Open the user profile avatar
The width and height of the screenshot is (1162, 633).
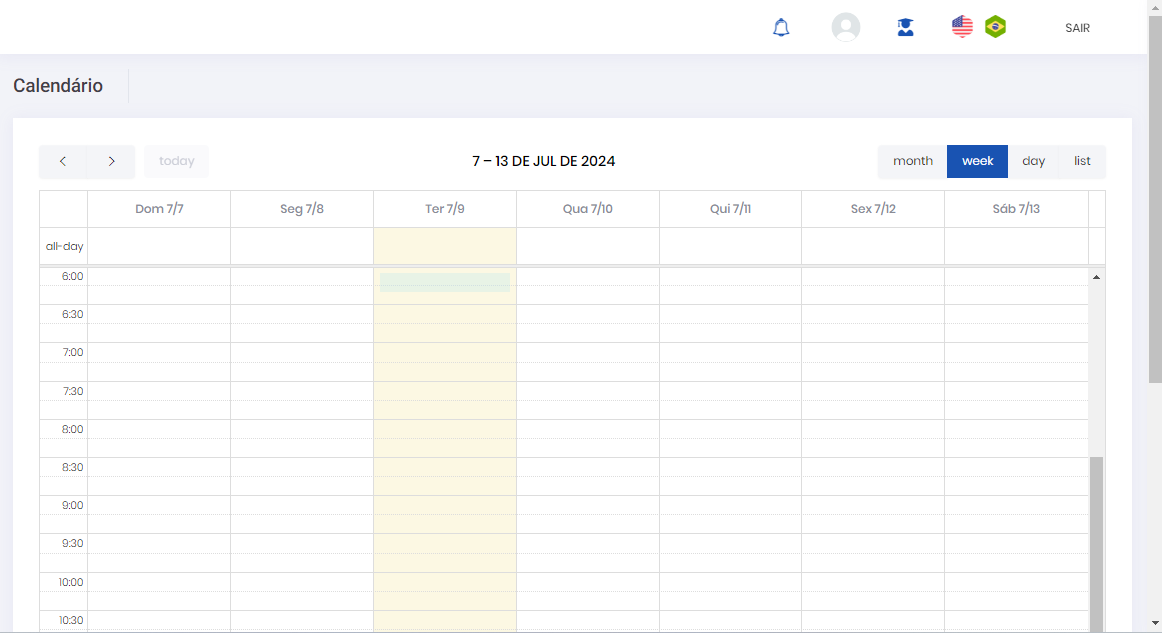(846, 28)
